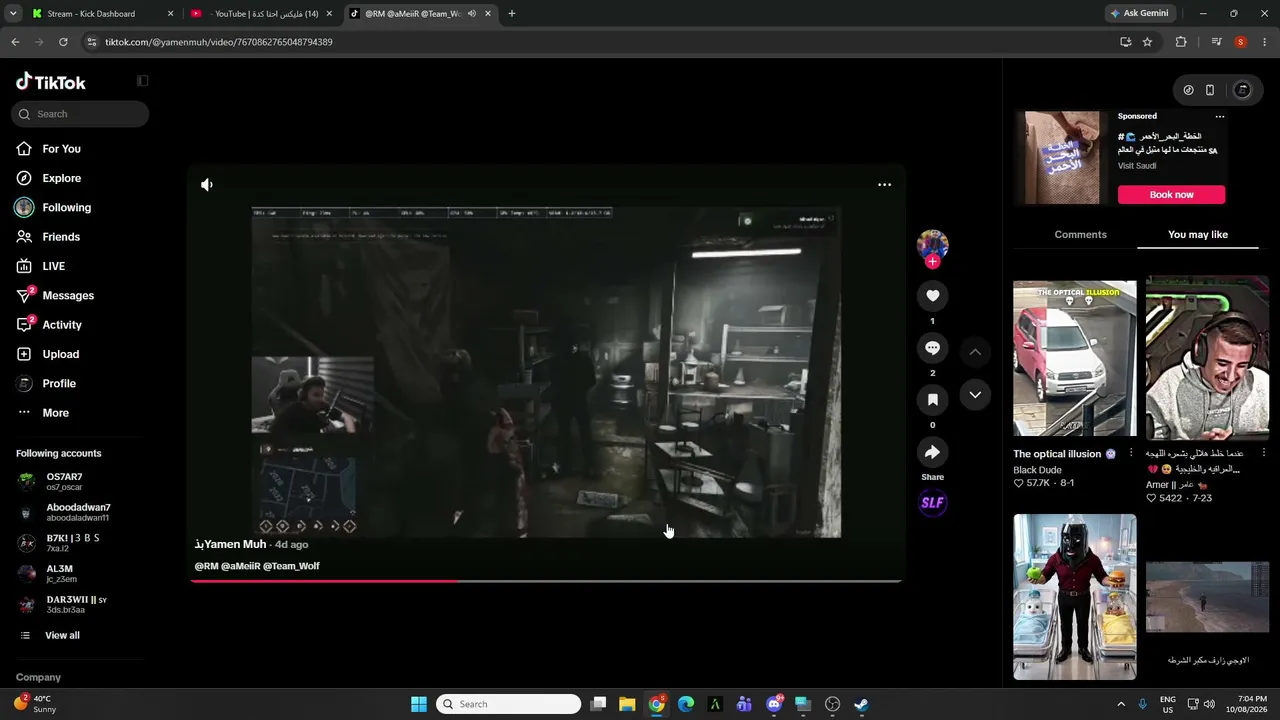Image resolution: width=1280 pixels, height=720 pixels.
Task: Click the Get App phone icon
Action: pos(1210,90)
